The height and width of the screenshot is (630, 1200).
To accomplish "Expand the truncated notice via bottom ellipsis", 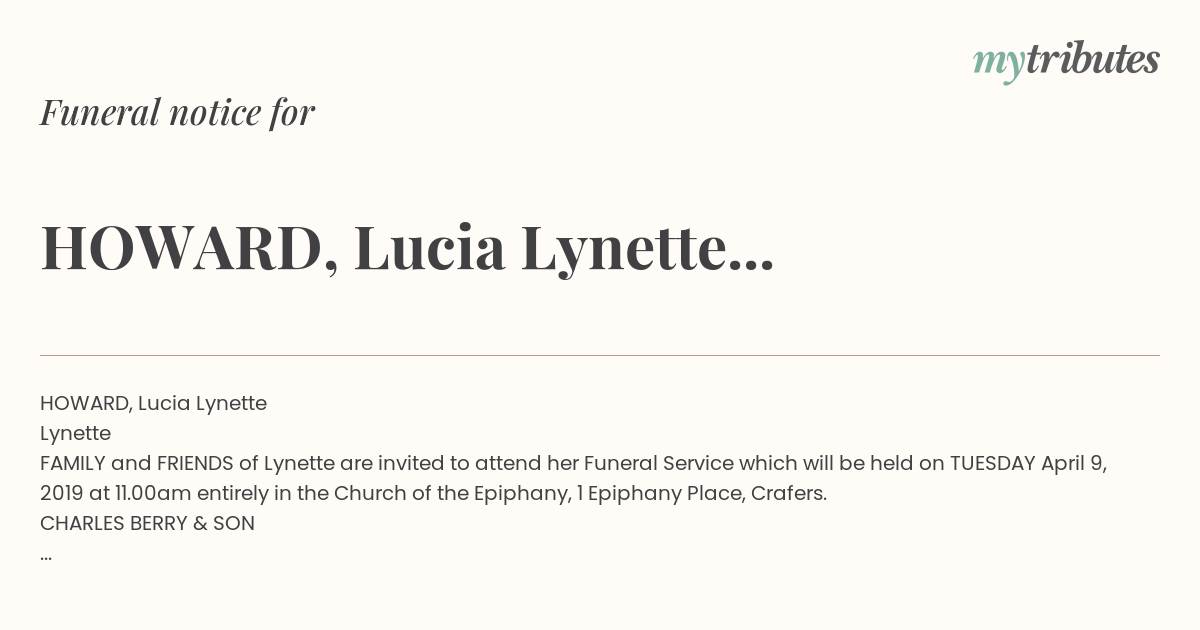I will coord(46,558).
